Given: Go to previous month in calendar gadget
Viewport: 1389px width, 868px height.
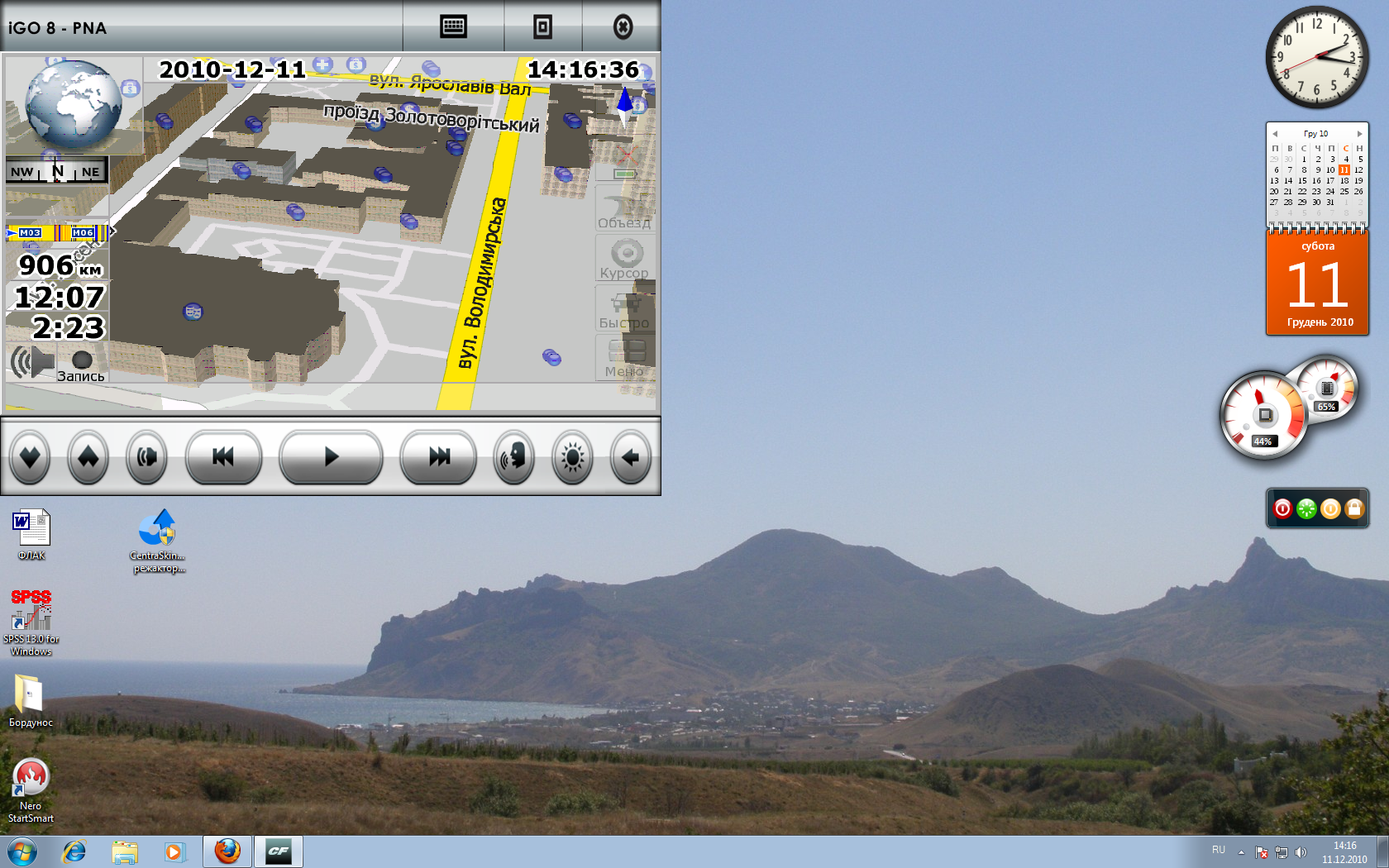Looking at the screenshot, I should pyautogui.click(x=1275, y=134).
